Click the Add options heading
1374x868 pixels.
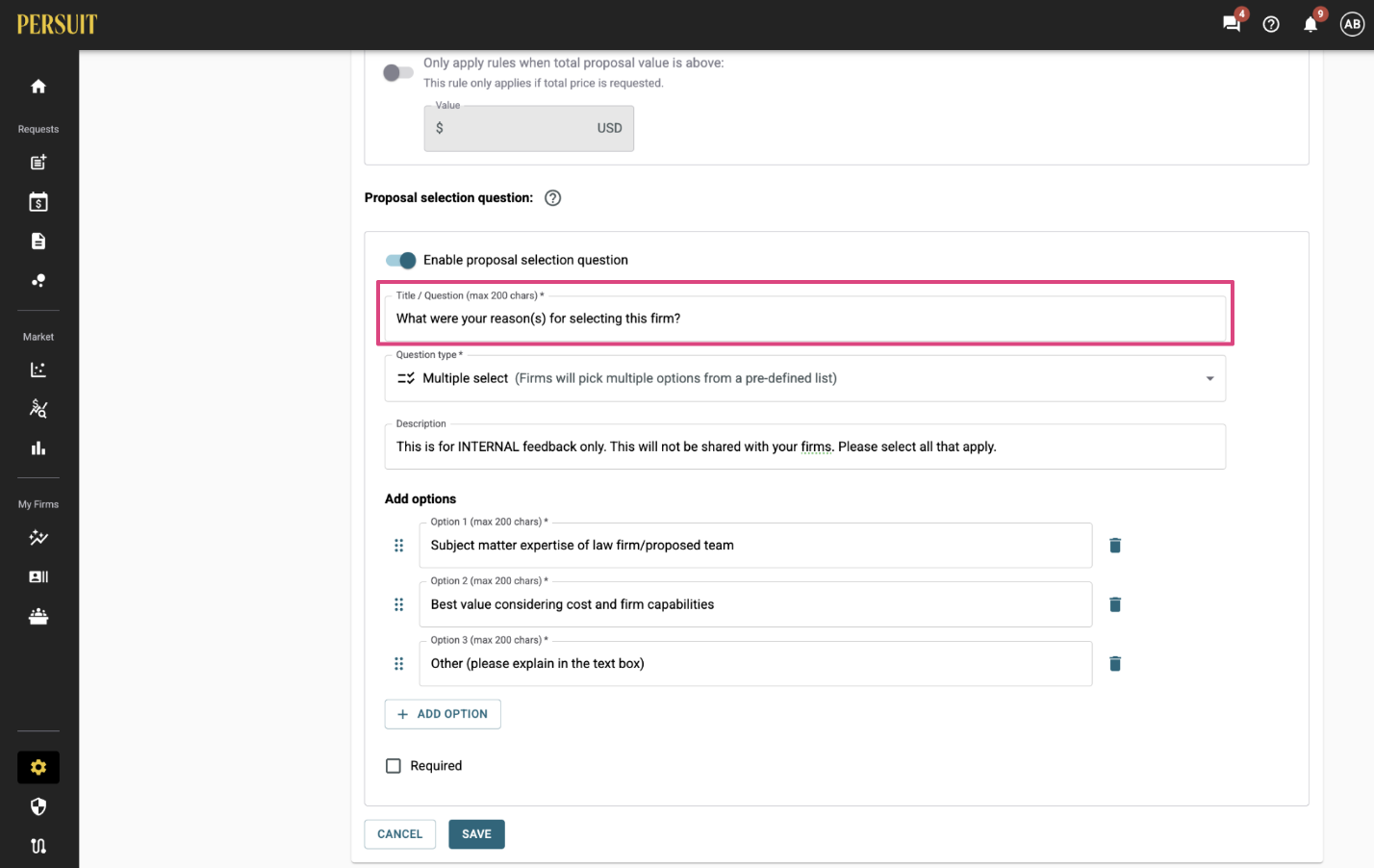point(420,498)
